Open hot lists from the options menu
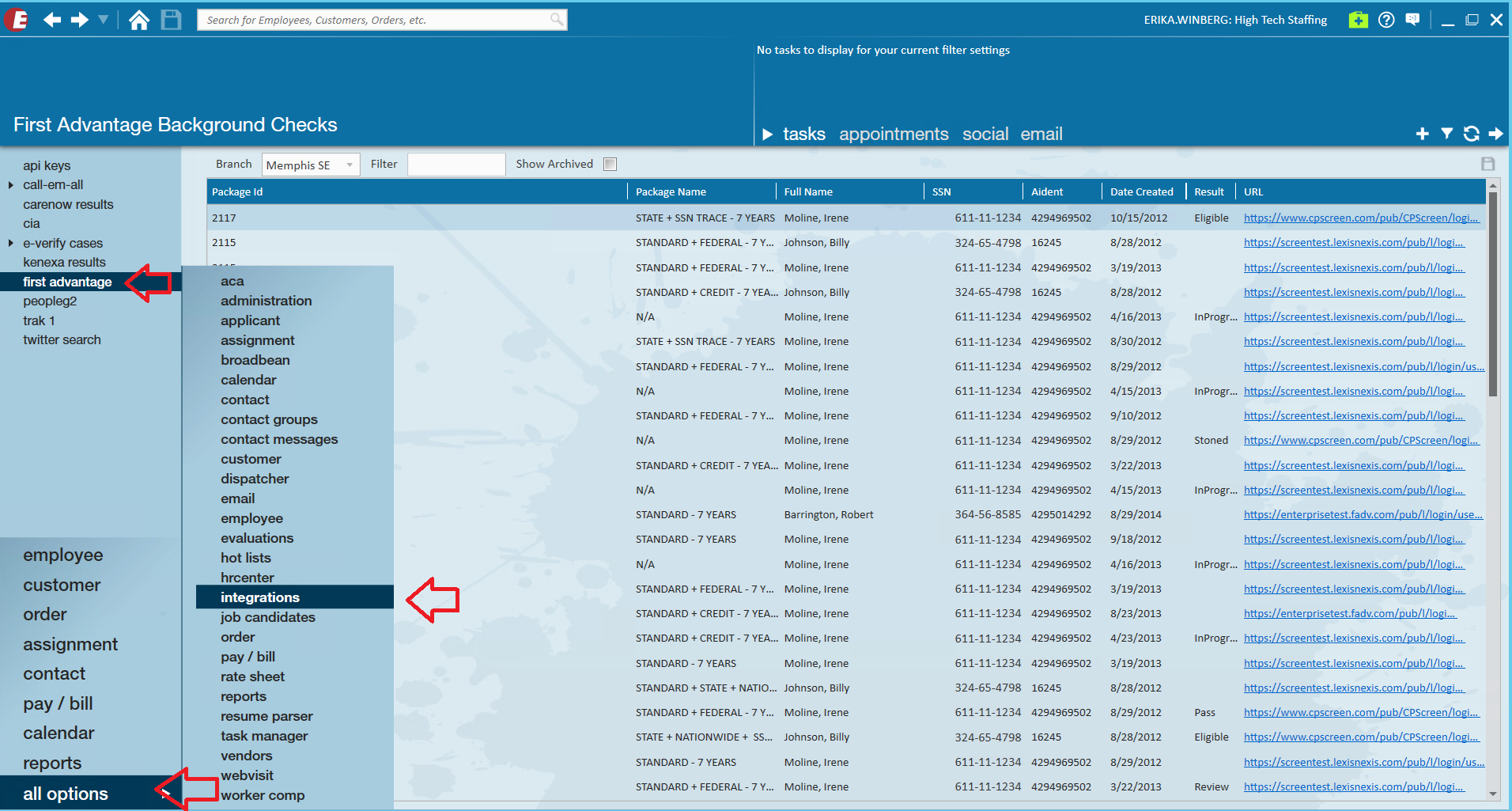1512x811 pixels. [x=246, y=558]
